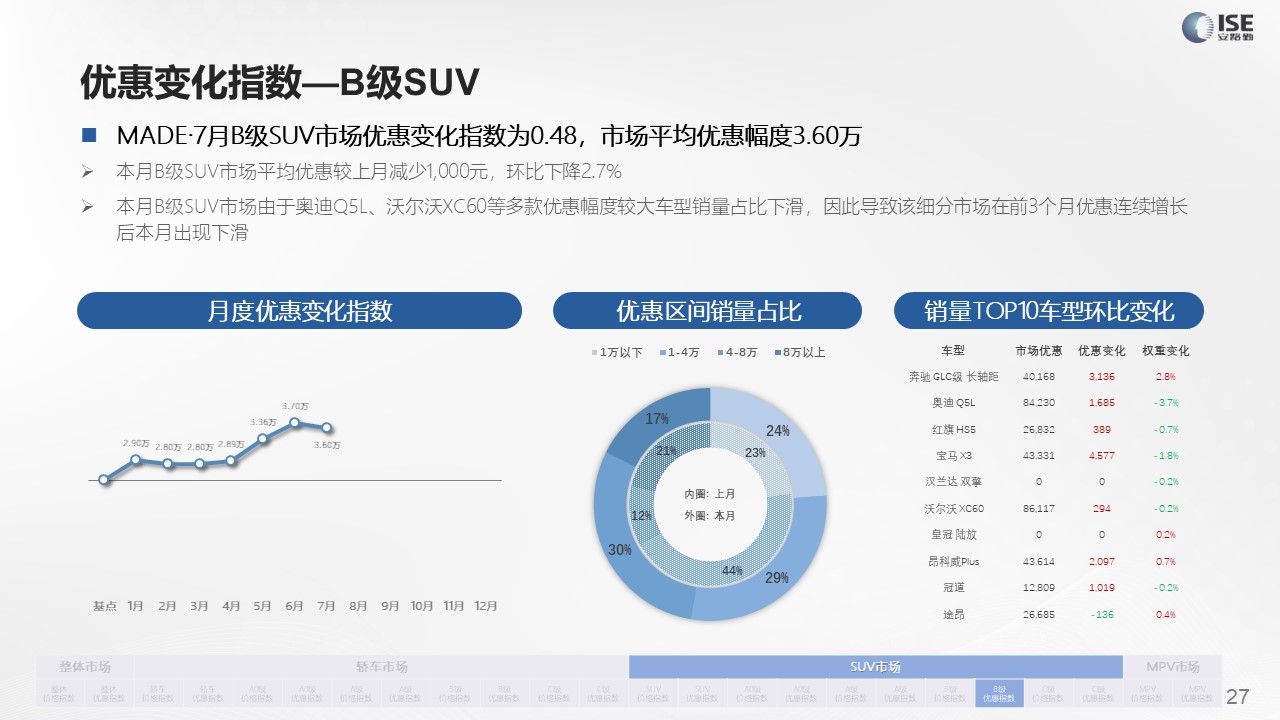Click the slide title 优惠变化指数—B级SUV
The width and height of the screenshot is (1280, 720).
click(280, 82)
